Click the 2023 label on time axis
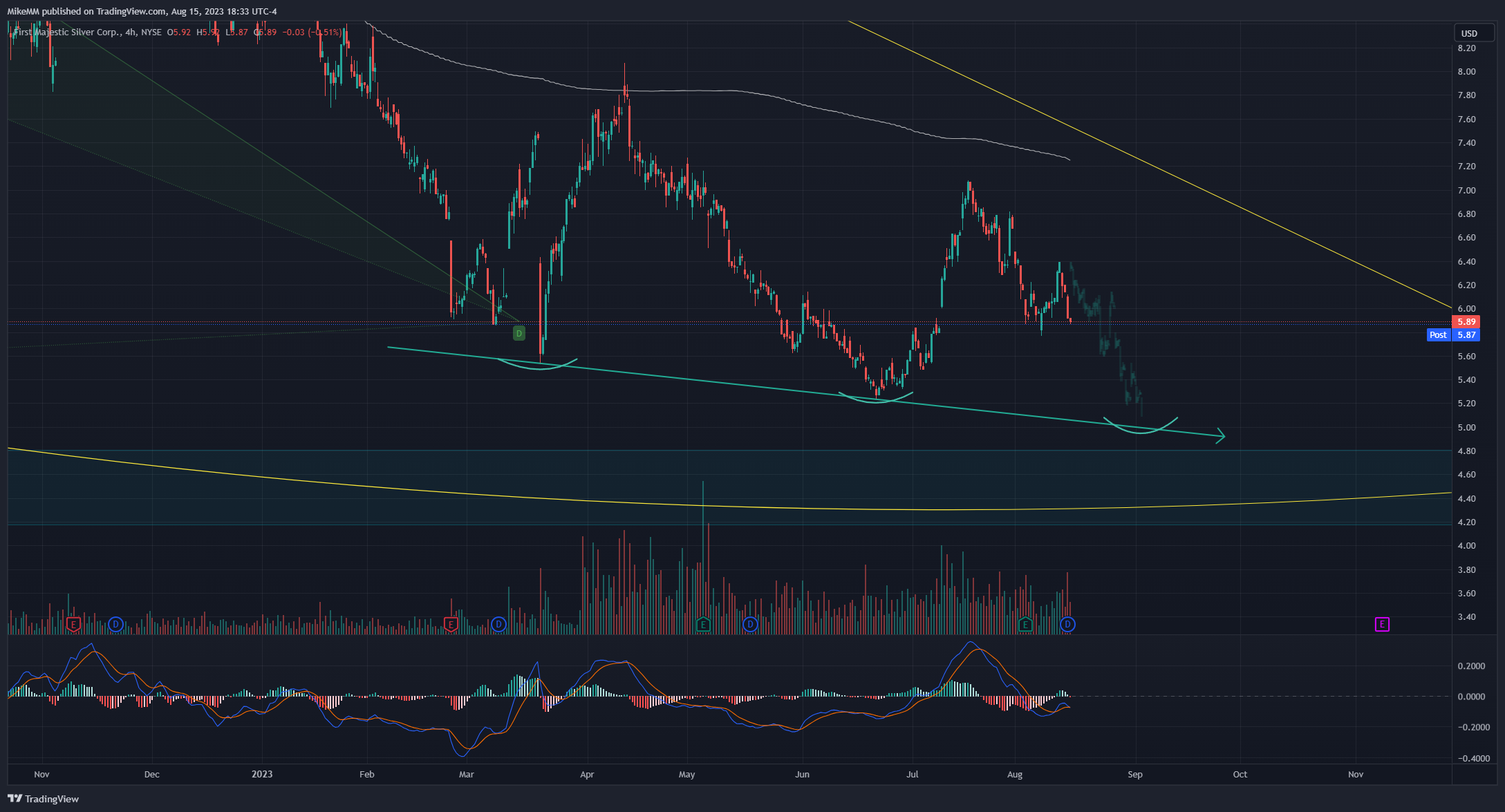The height and width of the screenshot is (812, 1505). [262, 774]
